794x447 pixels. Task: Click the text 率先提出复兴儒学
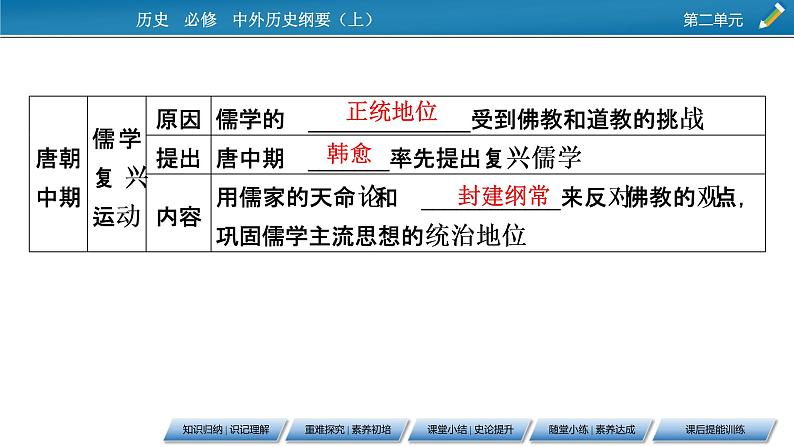(x=485, y=158)
